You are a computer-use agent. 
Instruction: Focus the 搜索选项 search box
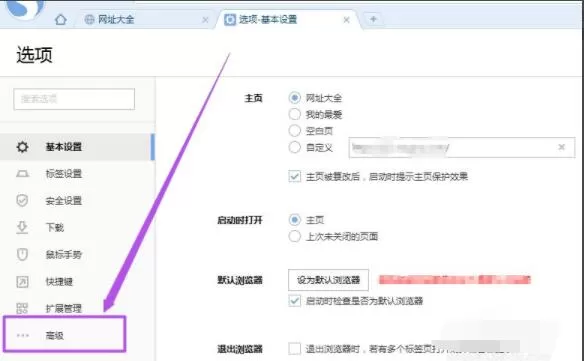(x=74, y=99)
